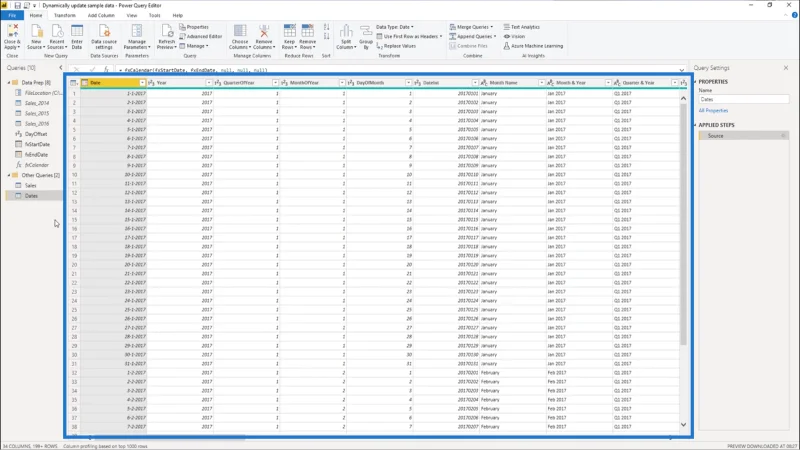800x450 pixels.
Task: Cancel formula edit with X icon
Action: [x=77, y=69]
